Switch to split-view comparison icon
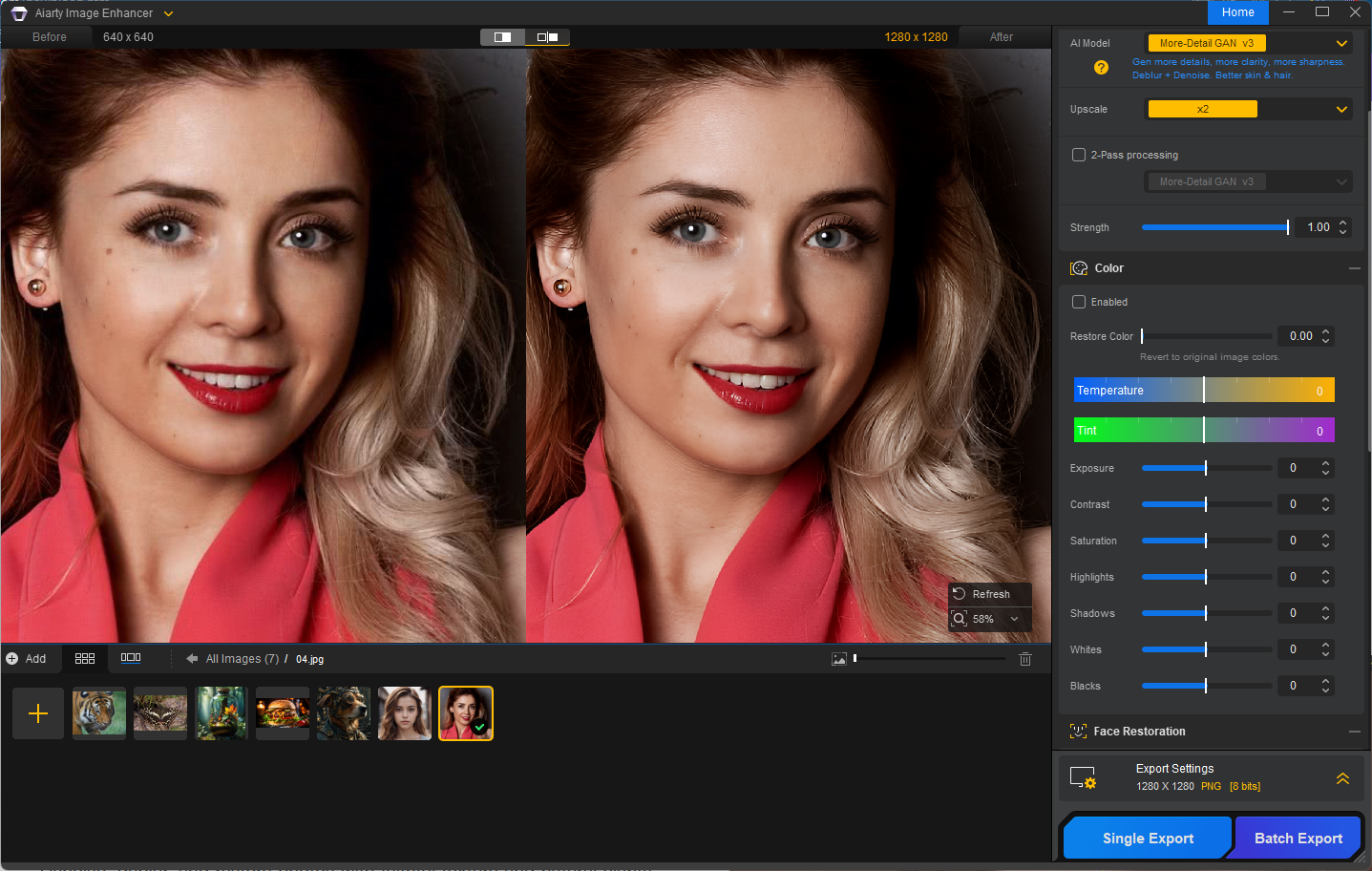 tap(502, 37)
